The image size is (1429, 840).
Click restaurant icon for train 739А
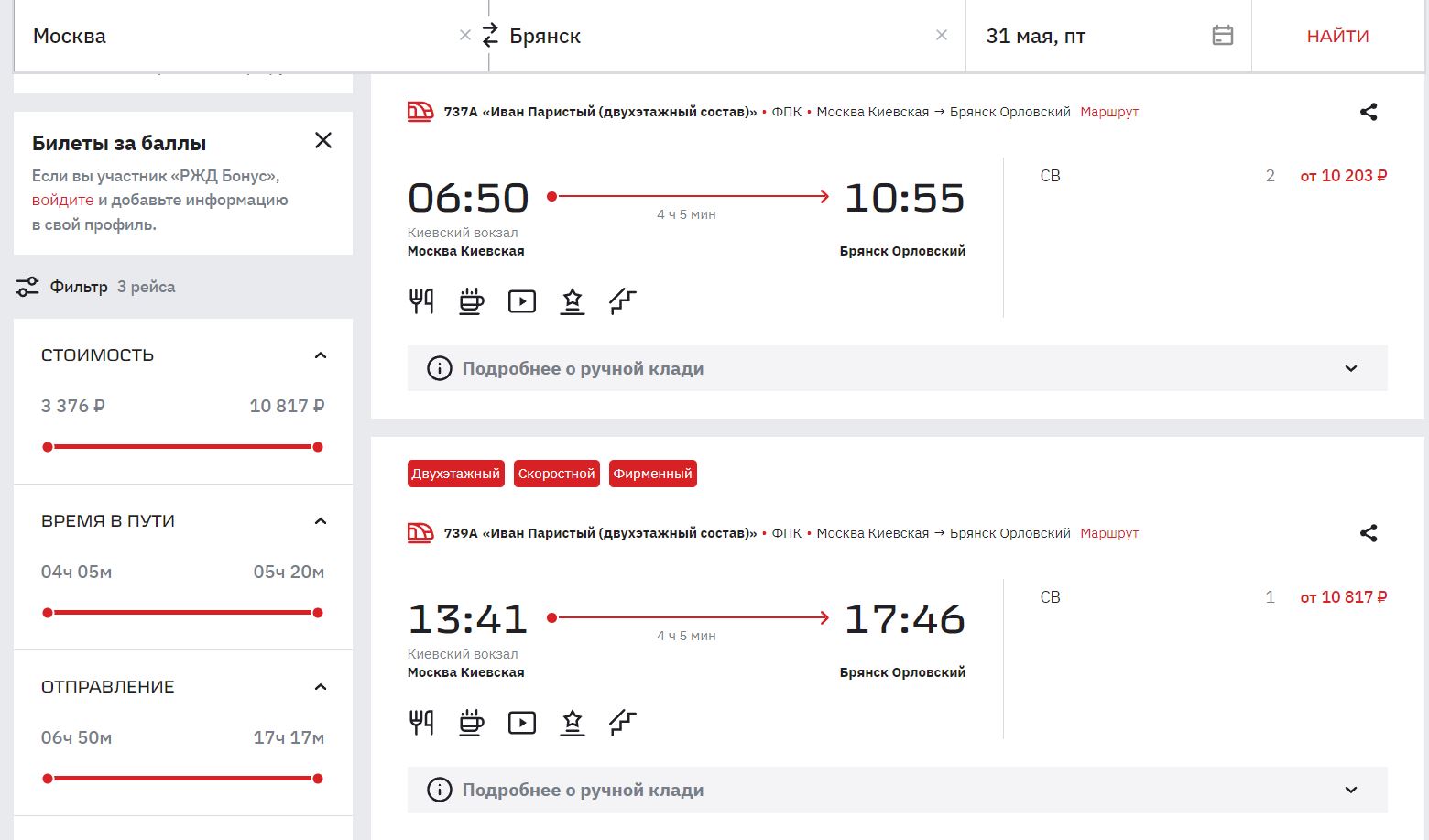click(x=421, y=723)
